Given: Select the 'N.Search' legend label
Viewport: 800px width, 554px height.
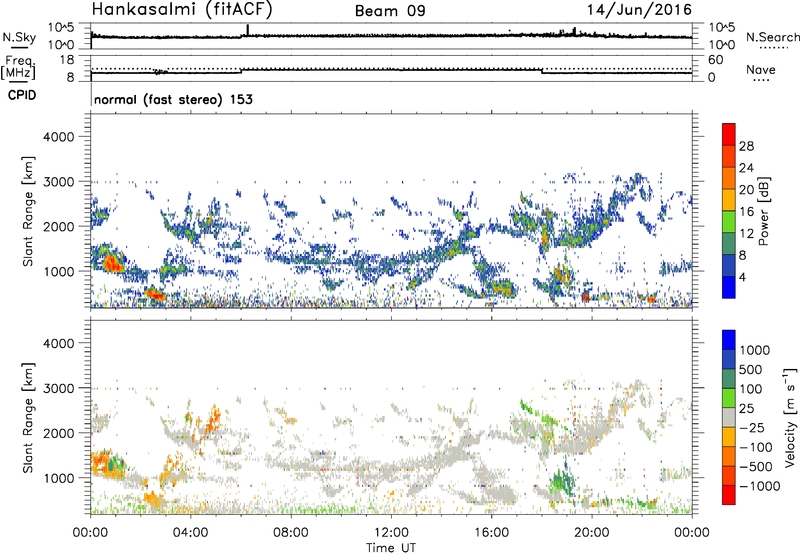Looking at the screenshot, I should tap(772, 37).
